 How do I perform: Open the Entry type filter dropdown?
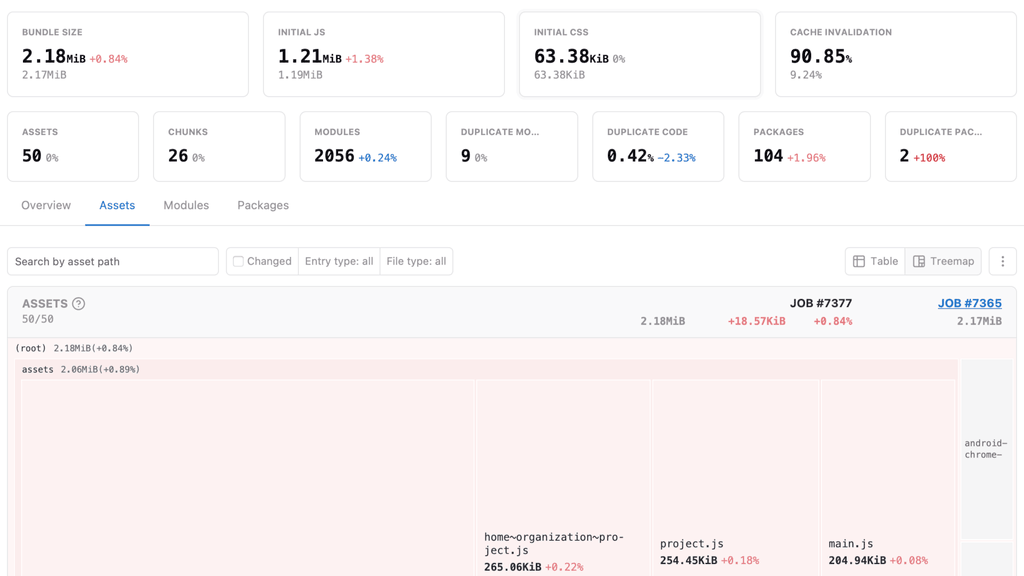point(339,261)
